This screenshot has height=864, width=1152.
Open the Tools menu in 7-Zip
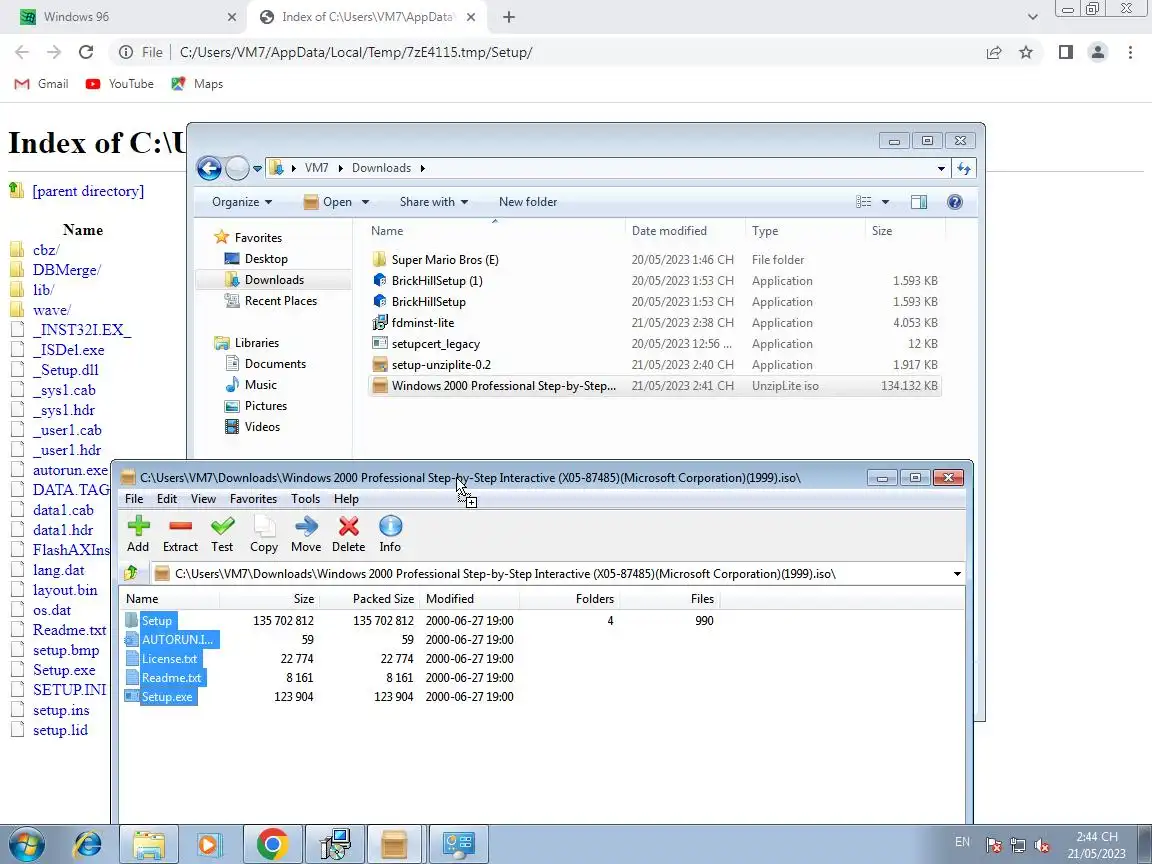pyautogui.click(x=305, y=499)
